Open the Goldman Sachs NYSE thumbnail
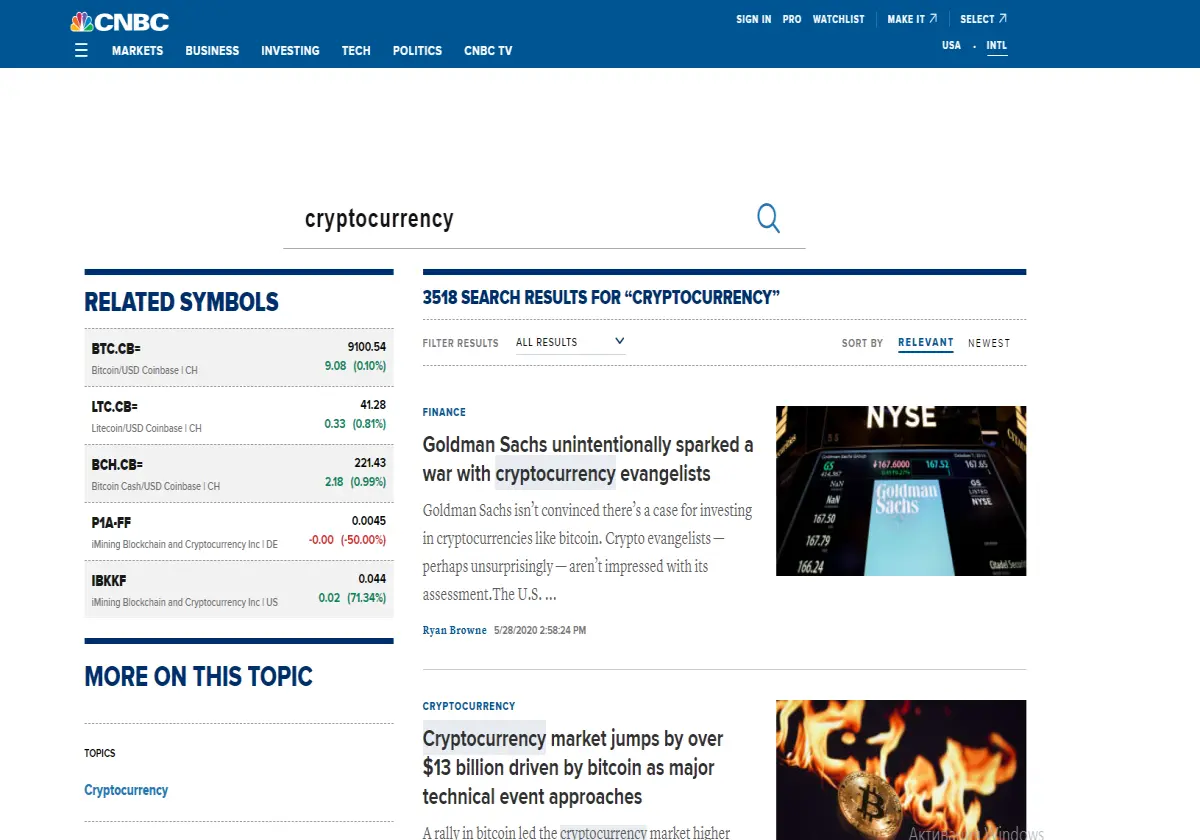This screenshot has width=1200, height=840. pyautogui.click(x=901, y=491)
